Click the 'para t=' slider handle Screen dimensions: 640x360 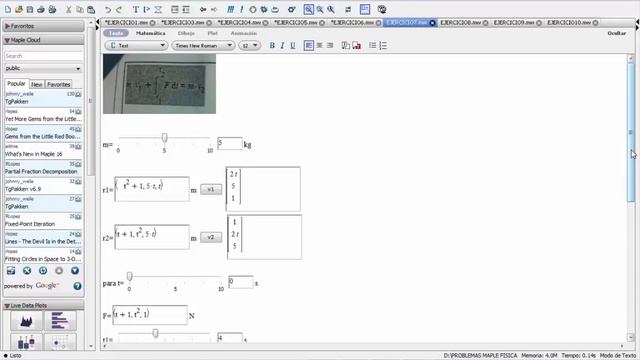pyautogui.click(x=129, y=276)
